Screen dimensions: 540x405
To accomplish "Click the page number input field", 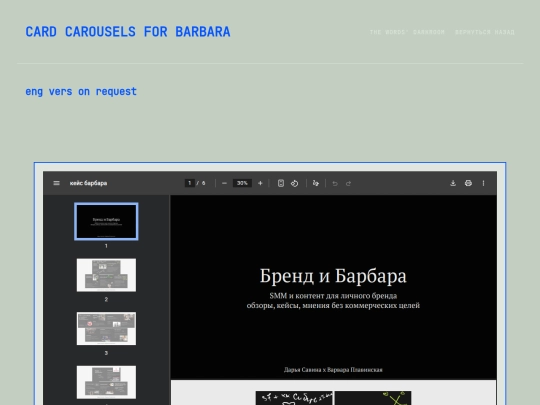I will point(189,183).
